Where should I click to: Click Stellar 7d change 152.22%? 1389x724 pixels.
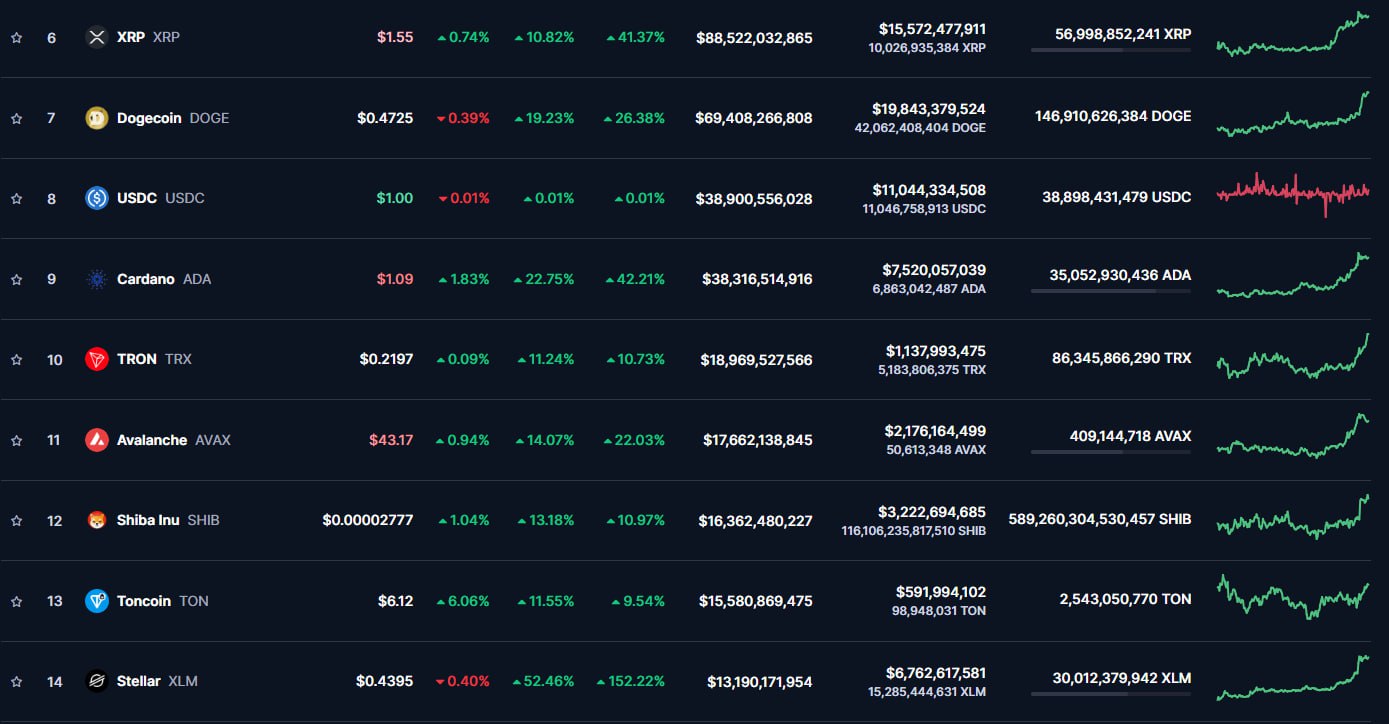631,682
